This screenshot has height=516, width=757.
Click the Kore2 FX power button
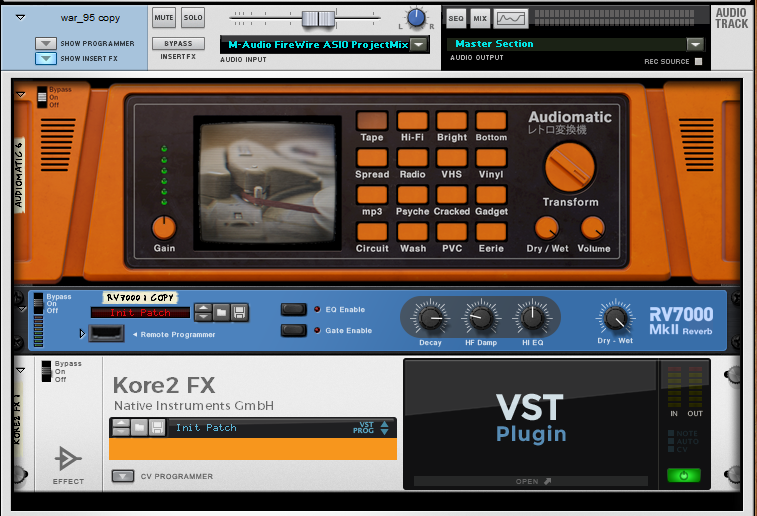point(683,475)
